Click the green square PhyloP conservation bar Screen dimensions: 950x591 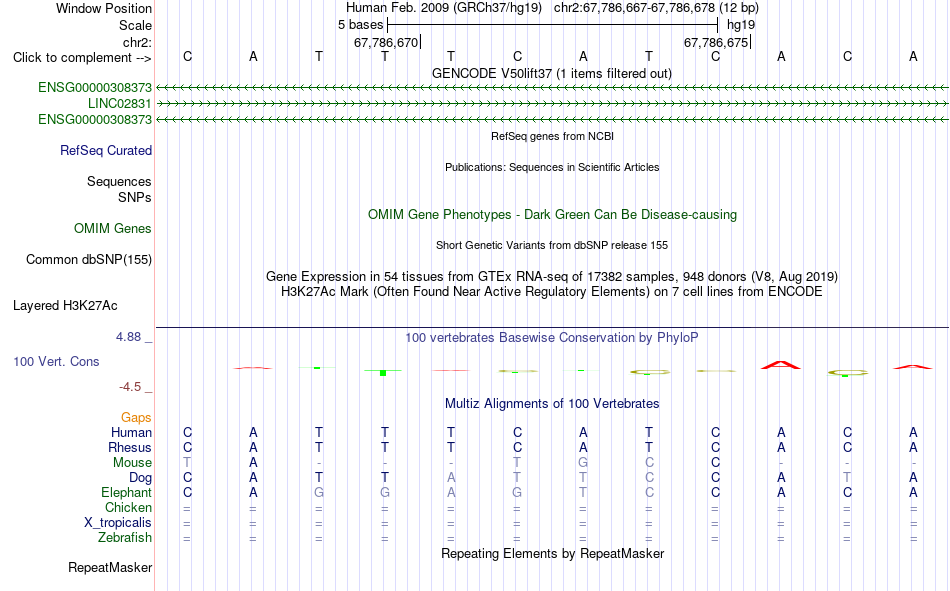coord(383,373)
